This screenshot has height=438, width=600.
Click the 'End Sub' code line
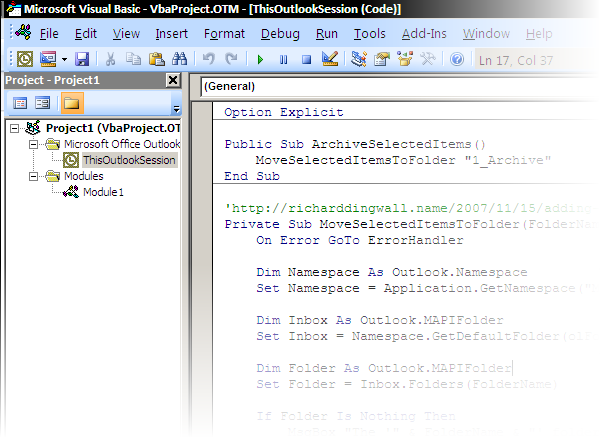252,176
